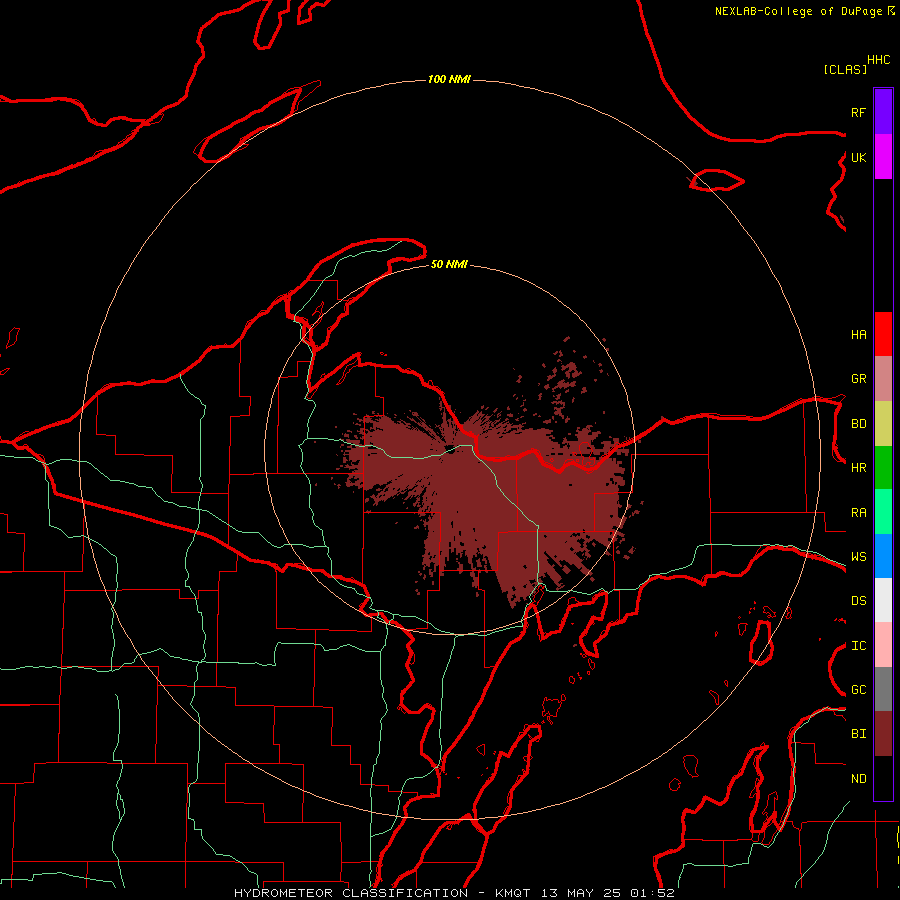This screenshot has height=900, width=900.
Task: Click the IC legend label
Action: (858, 646)
